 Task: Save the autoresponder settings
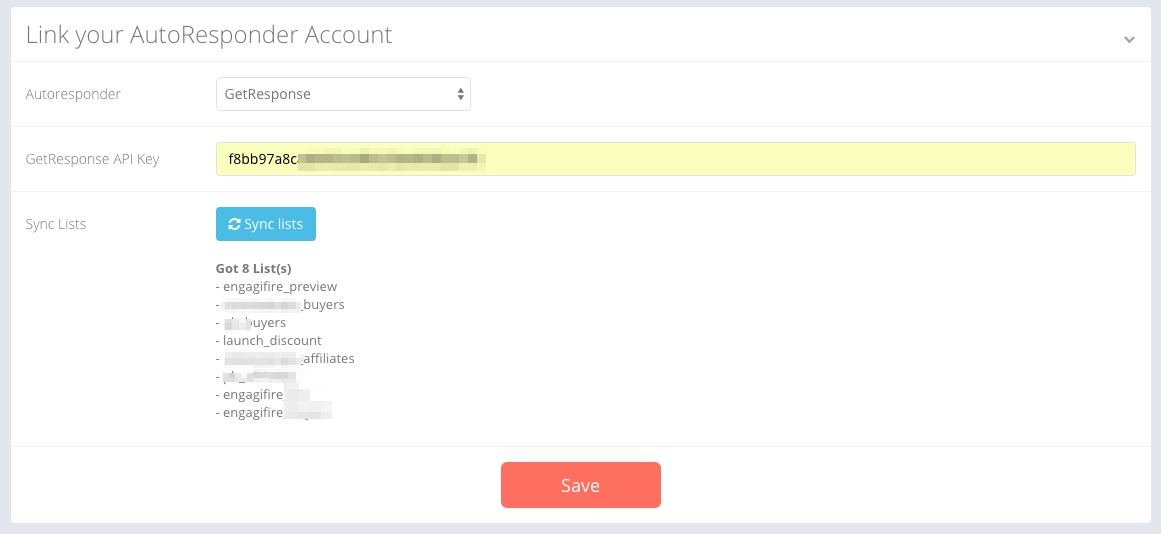pos(580,485)
